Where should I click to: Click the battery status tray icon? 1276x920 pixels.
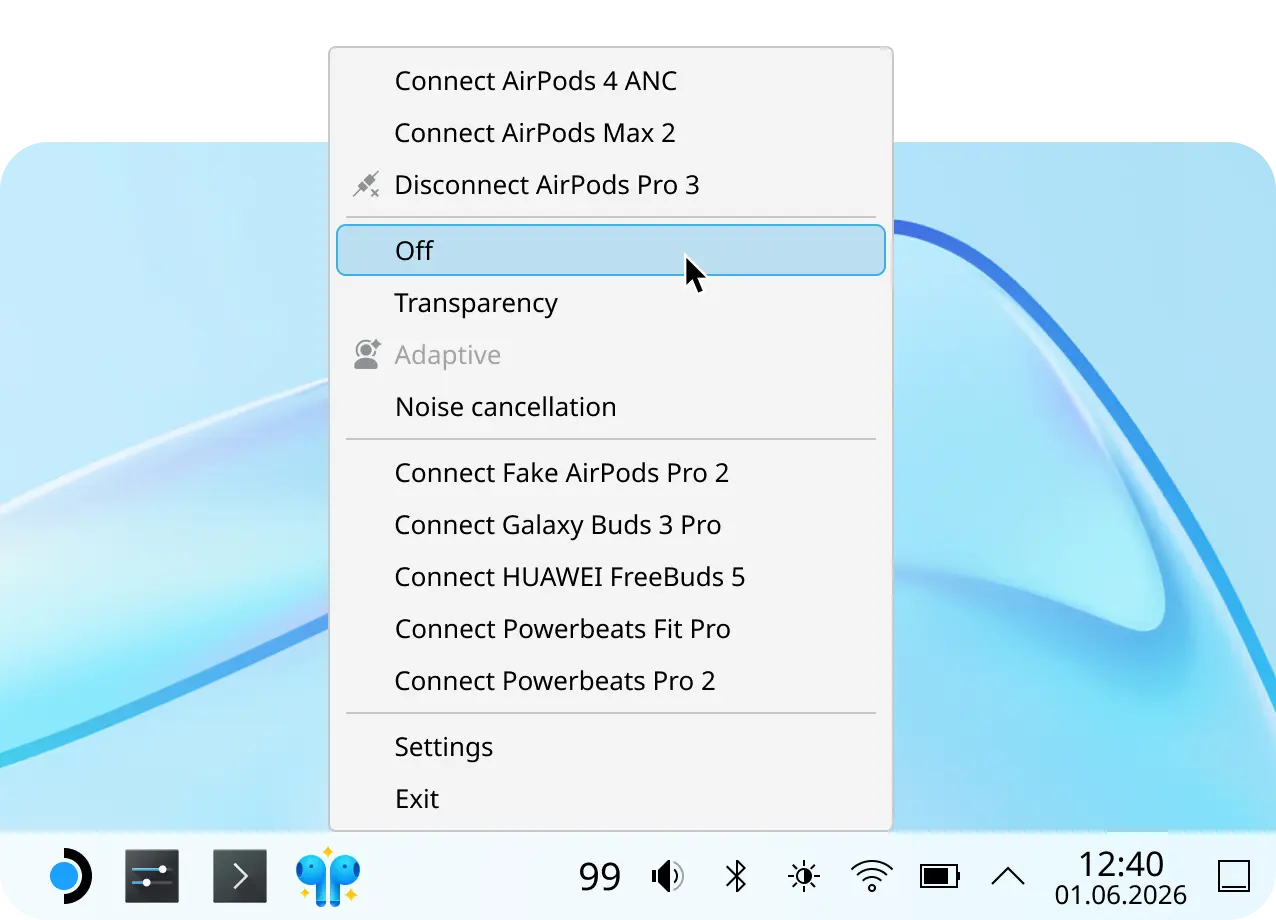pos(940,878)
